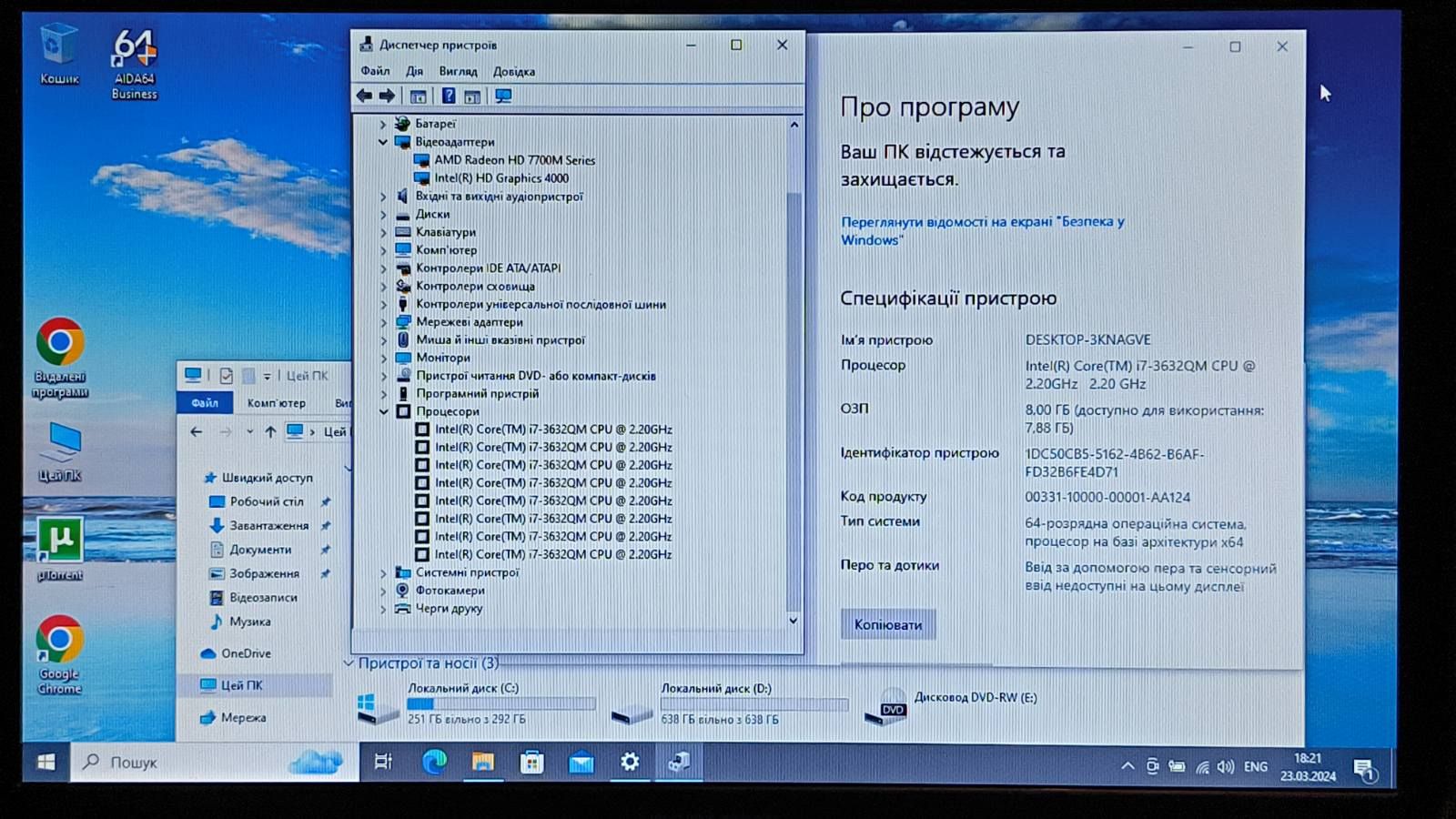Click the monitor scan hardware toolbar icon

click(x=502, y=96)
